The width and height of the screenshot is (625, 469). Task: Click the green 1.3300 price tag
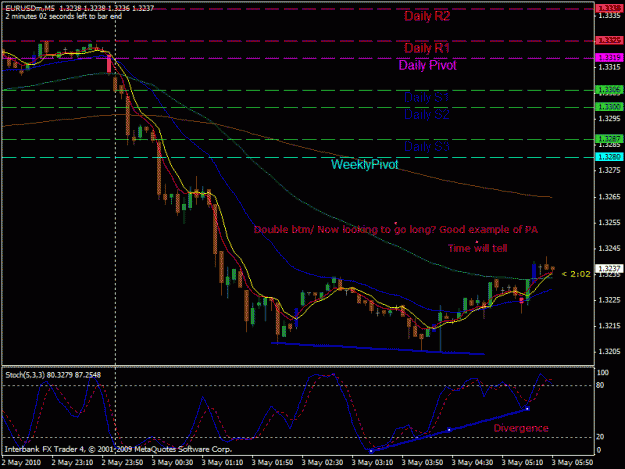[x=609, y=107]
